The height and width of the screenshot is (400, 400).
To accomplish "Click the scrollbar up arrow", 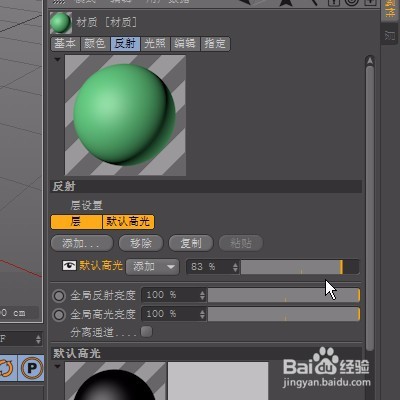I will (x=370, y=61).
